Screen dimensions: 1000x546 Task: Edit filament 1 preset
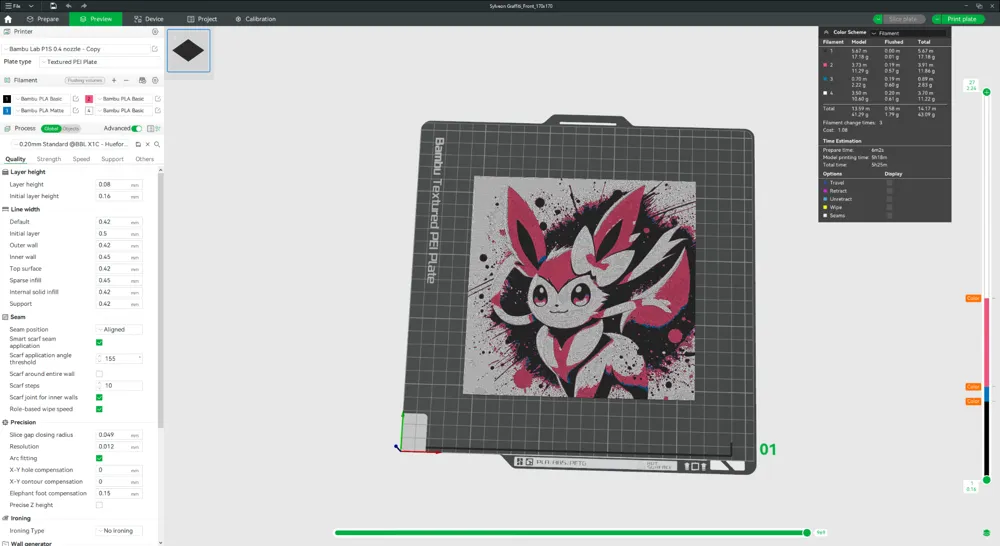click(76, 99)
